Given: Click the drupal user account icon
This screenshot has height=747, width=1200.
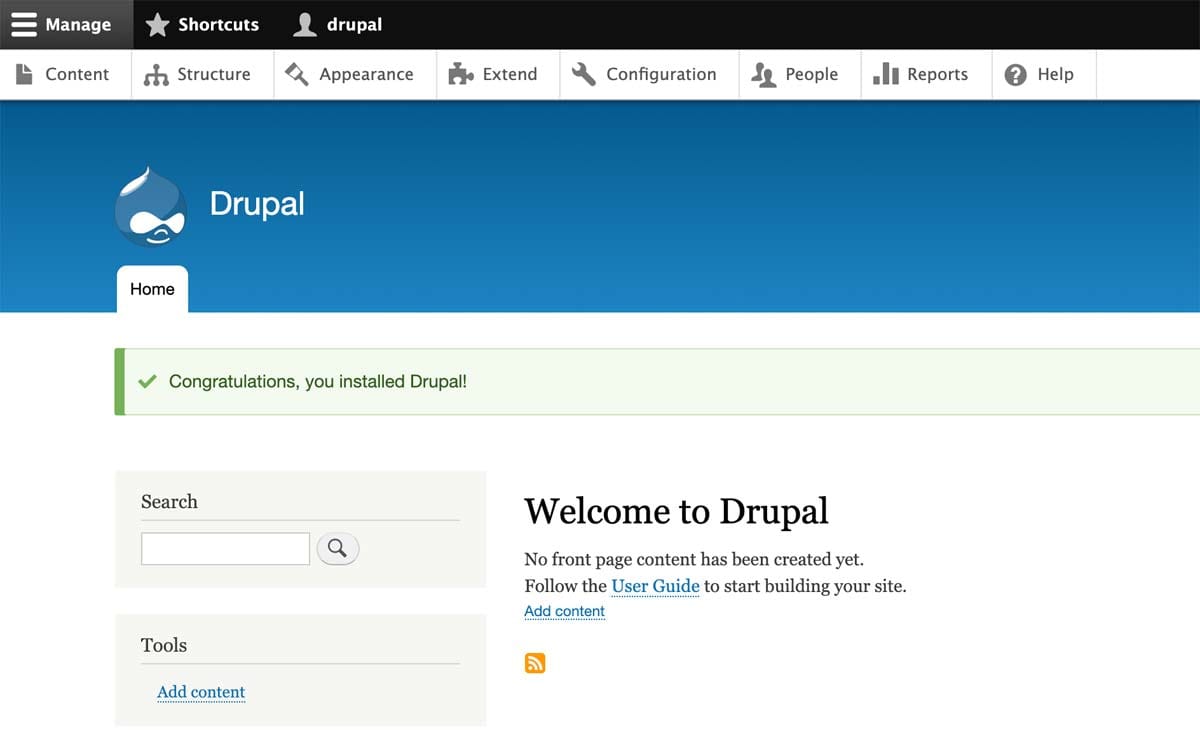Looking at the screenshot, I should click(303, 24).
